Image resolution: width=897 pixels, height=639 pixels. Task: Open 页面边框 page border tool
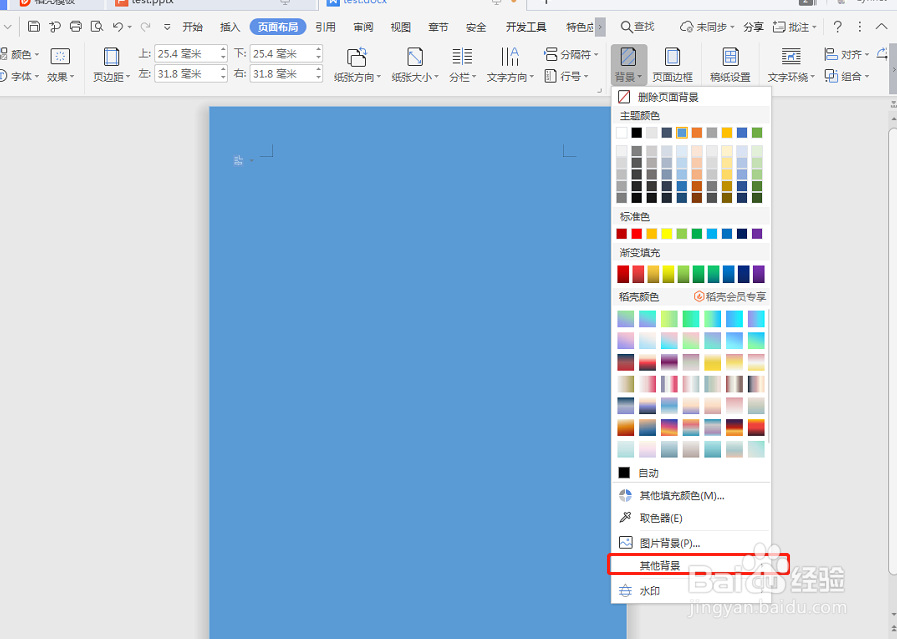[672, 65]
